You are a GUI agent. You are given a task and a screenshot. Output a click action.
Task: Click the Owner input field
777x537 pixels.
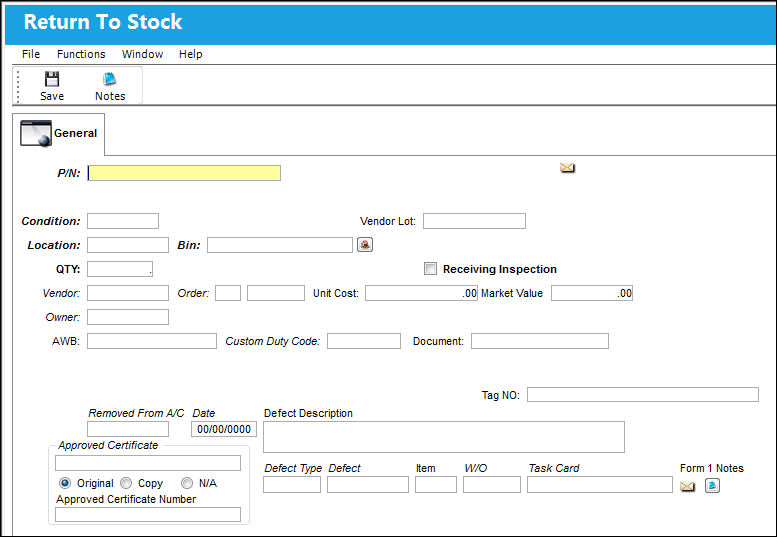point(128,317)
